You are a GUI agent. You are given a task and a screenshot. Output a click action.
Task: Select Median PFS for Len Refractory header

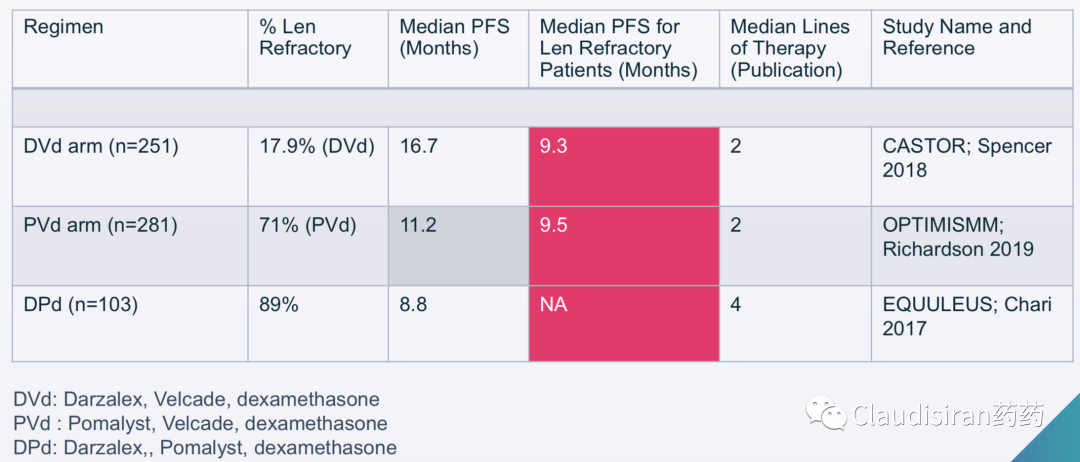pyautogui.click(x=624, y=48)
